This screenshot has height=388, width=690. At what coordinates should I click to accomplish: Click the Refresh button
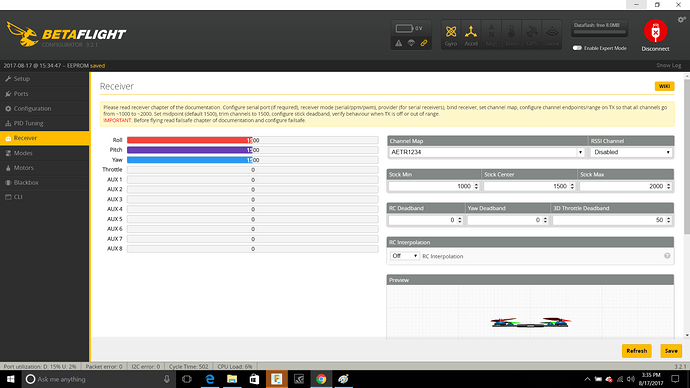[x=636, y=351]
